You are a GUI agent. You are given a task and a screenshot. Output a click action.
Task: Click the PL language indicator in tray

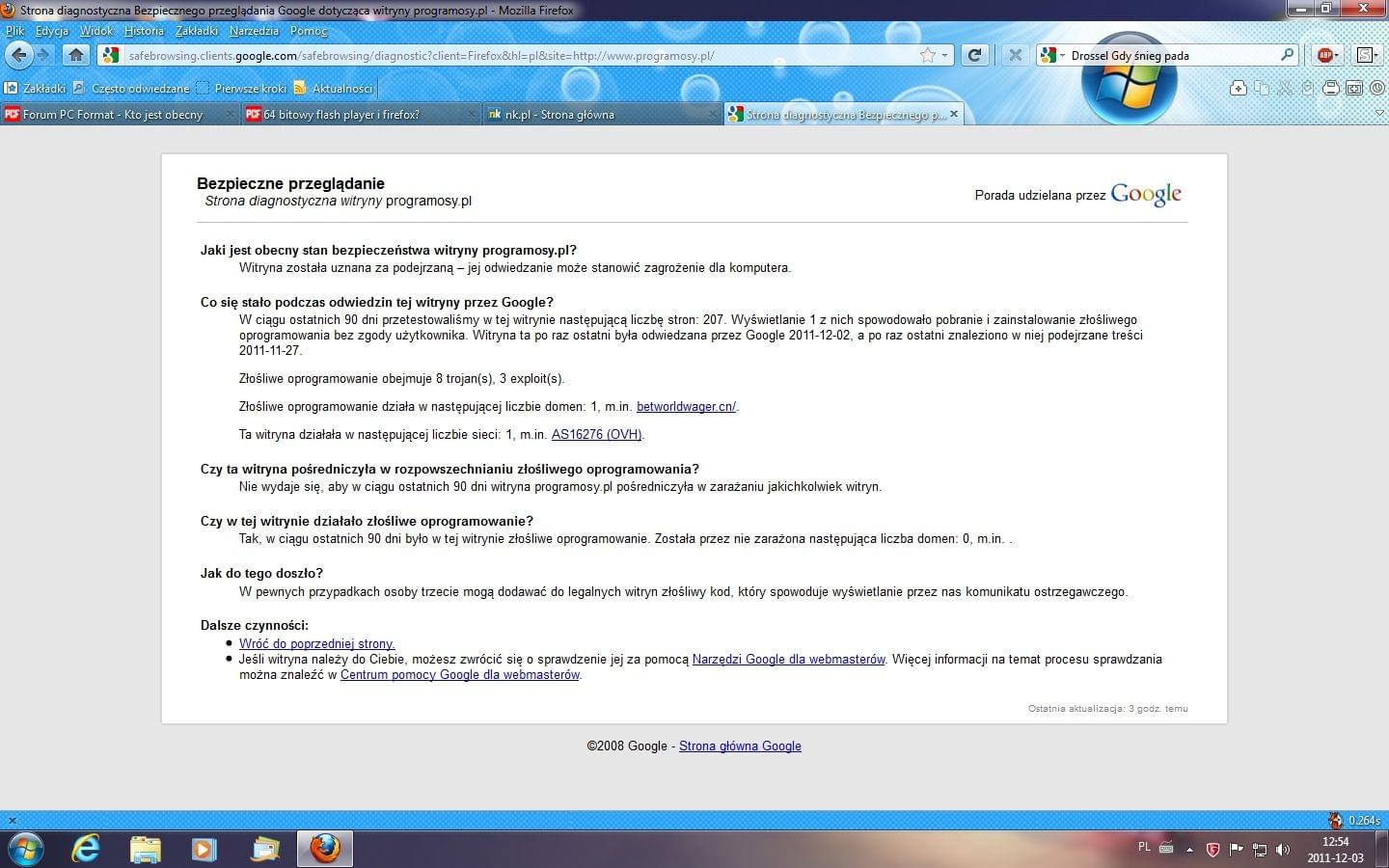coord(1144,847)
